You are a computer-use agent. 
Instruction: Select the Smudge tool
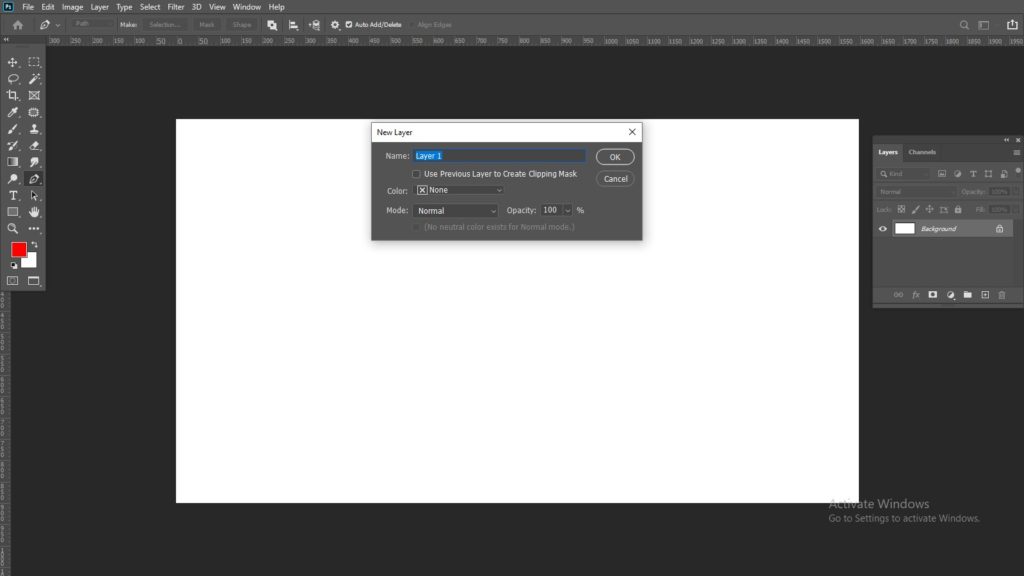pos(34,162)
